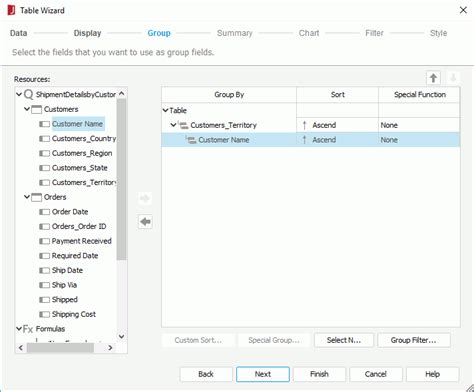The width and height of the screenshot is (474, 392).
Task: Proceed with the Next button
Action: [x=263, y=374]
